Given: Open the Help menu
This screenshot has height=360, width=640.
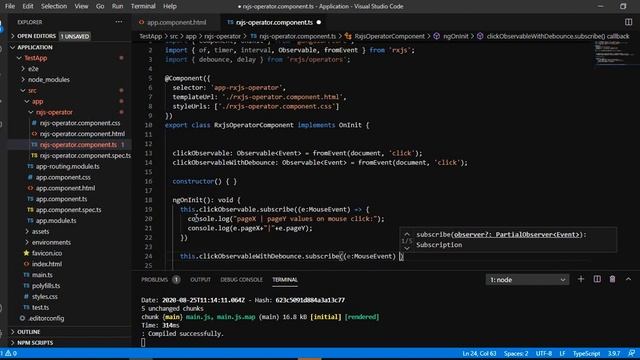Looking at the screenshot, I should click(x=170, y=6).
